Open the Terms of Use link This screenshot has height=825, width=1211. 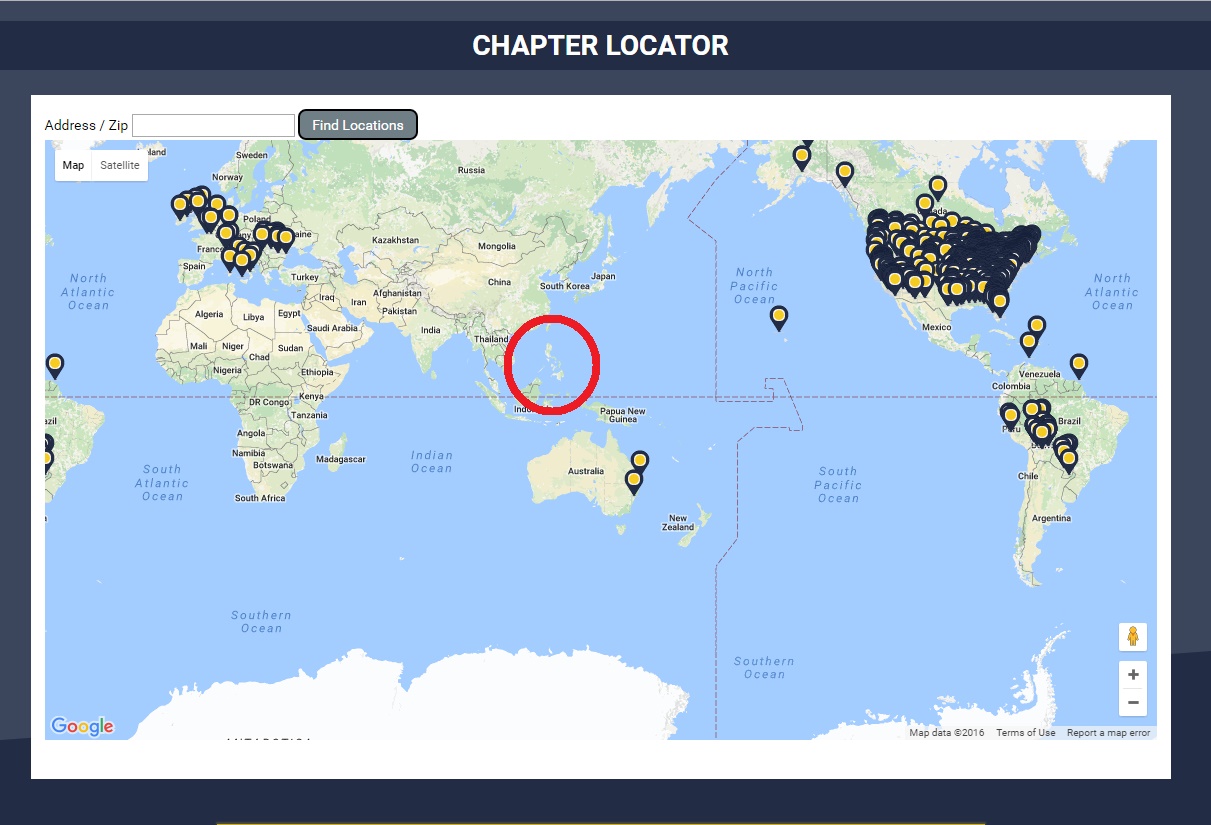click(1025, 733)
